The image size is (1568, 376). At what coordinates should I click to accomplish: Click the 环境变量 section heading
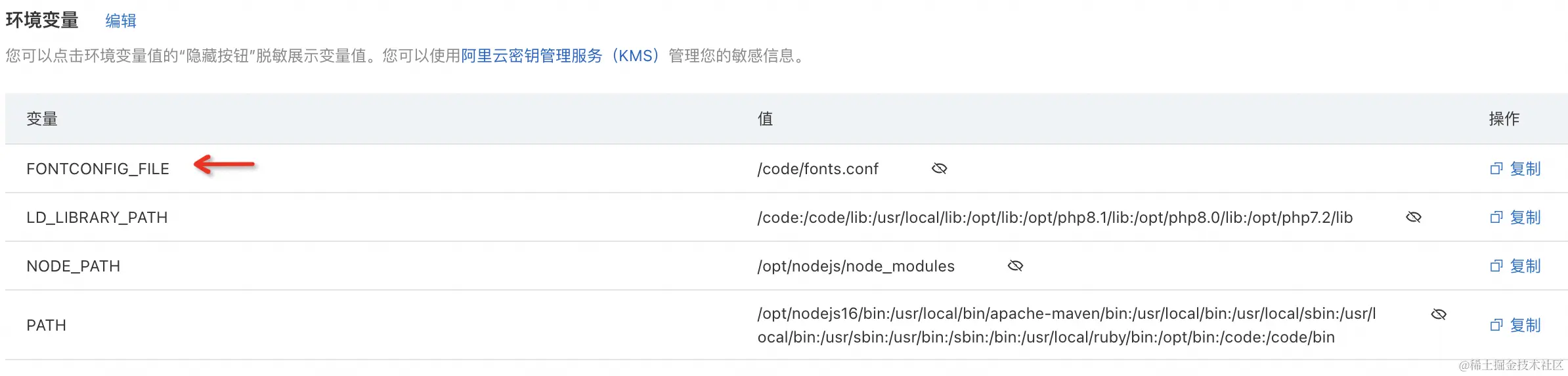[x=42, y=20]
